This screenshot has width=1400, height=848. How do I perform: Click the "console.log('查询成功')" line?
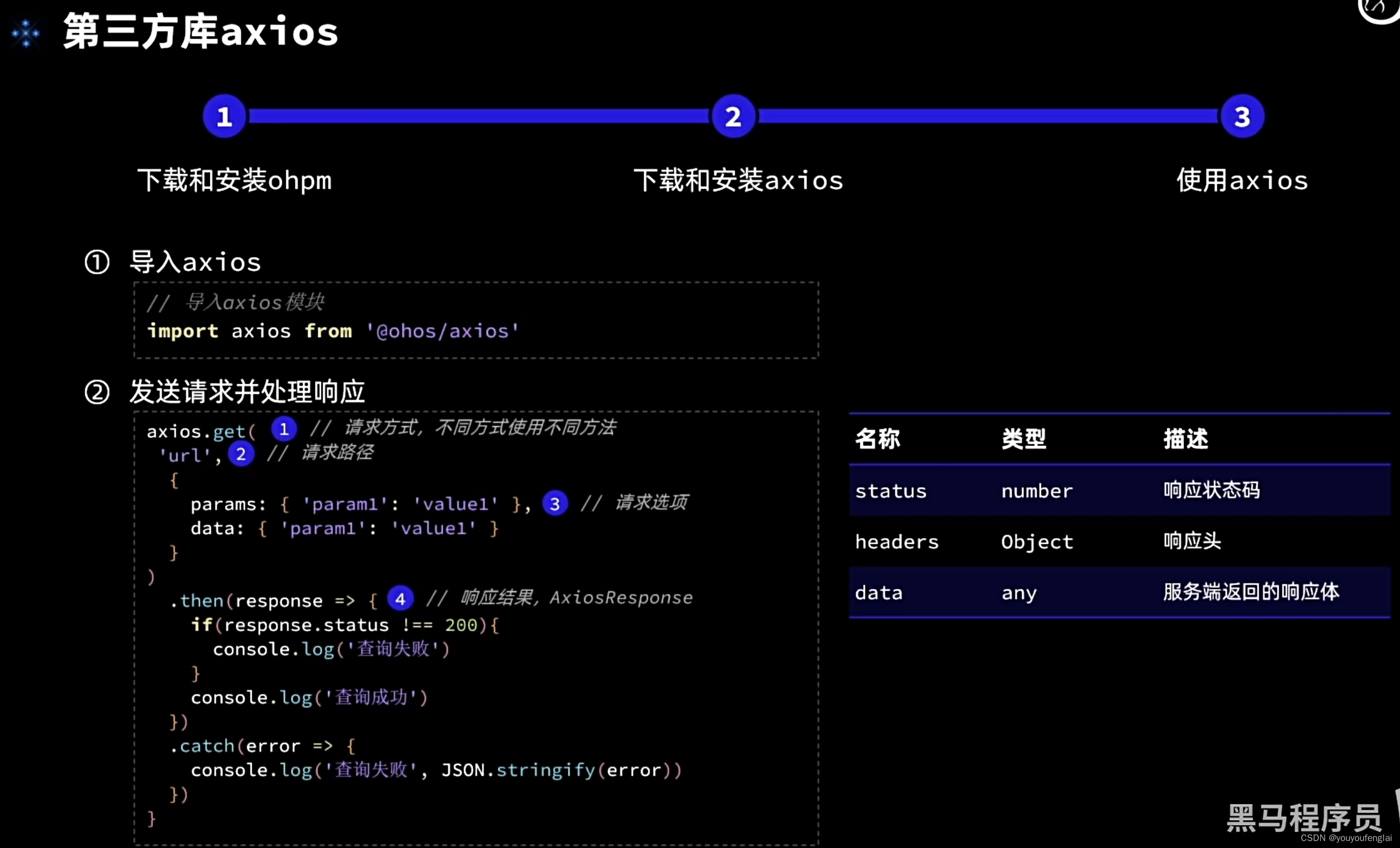pos(309,697)
